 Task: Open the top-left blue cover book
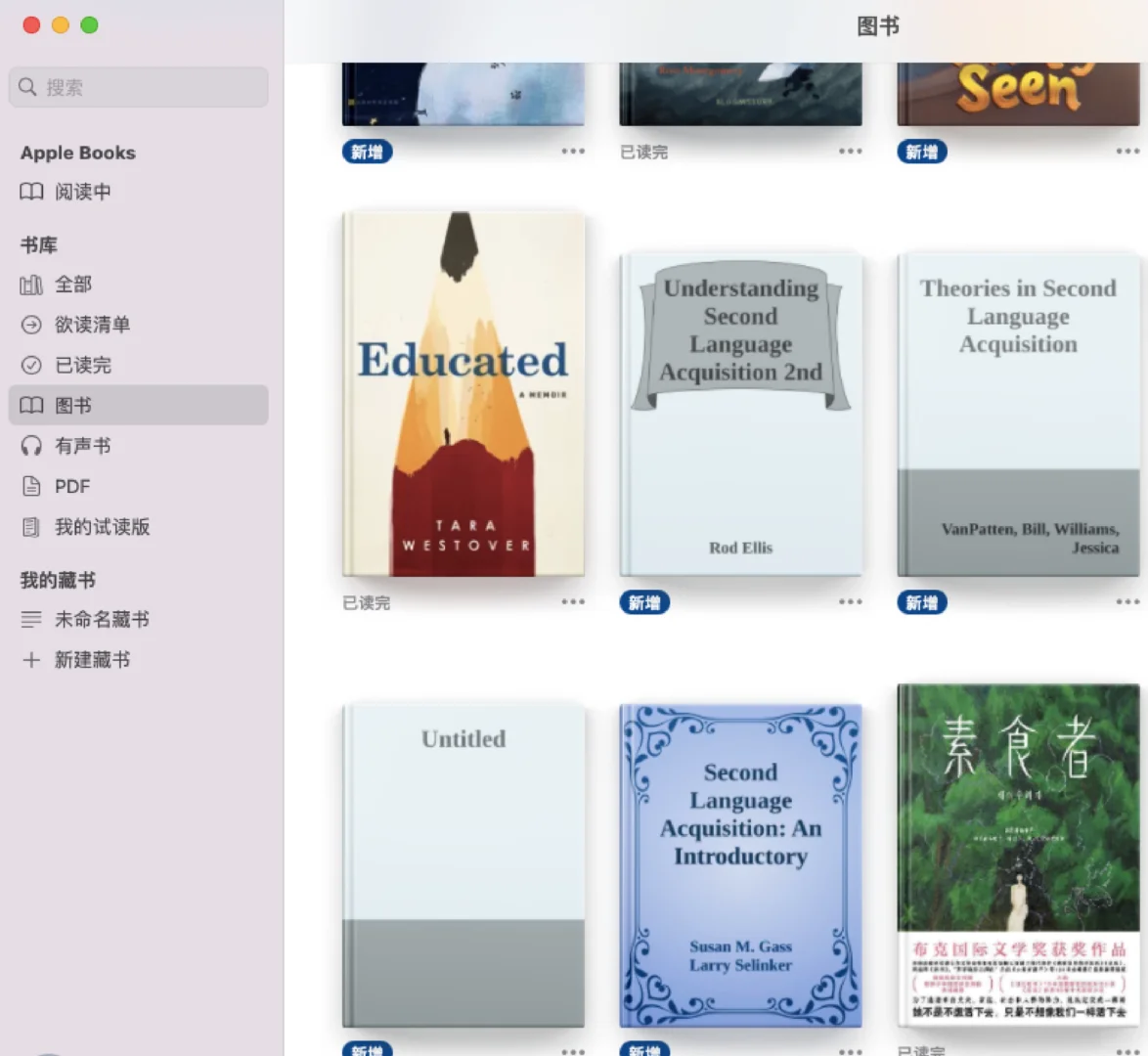[x=464, y=94]
